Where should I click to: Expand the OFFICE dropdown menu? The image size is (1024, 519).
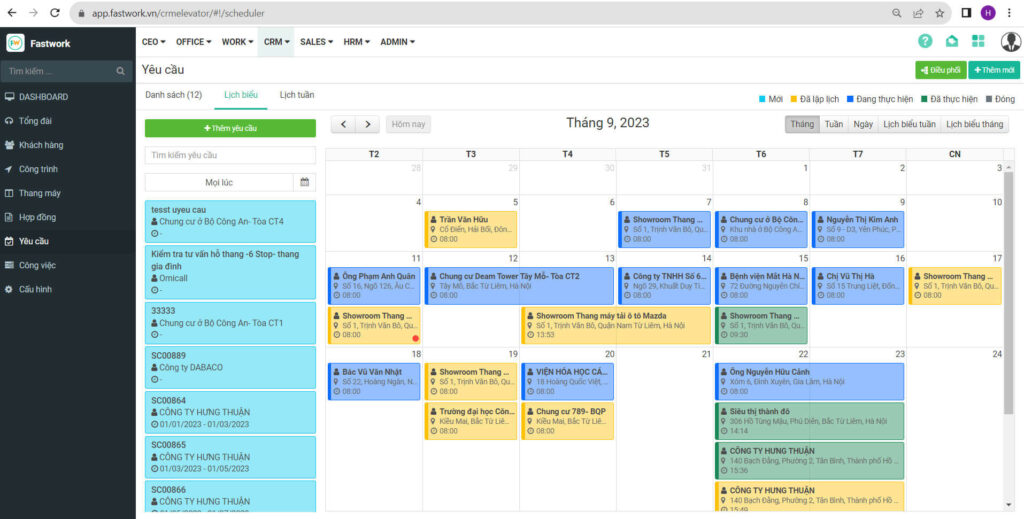click(x=193, y=42)
